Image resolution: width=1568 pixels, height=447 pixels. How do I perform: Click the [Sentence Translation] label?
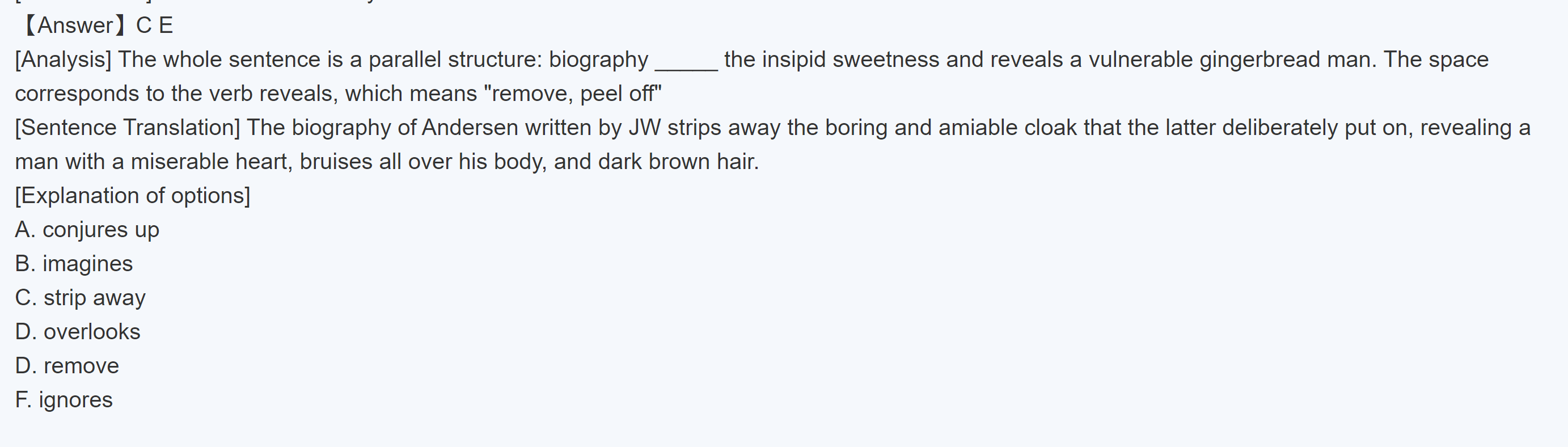[128, 128]
